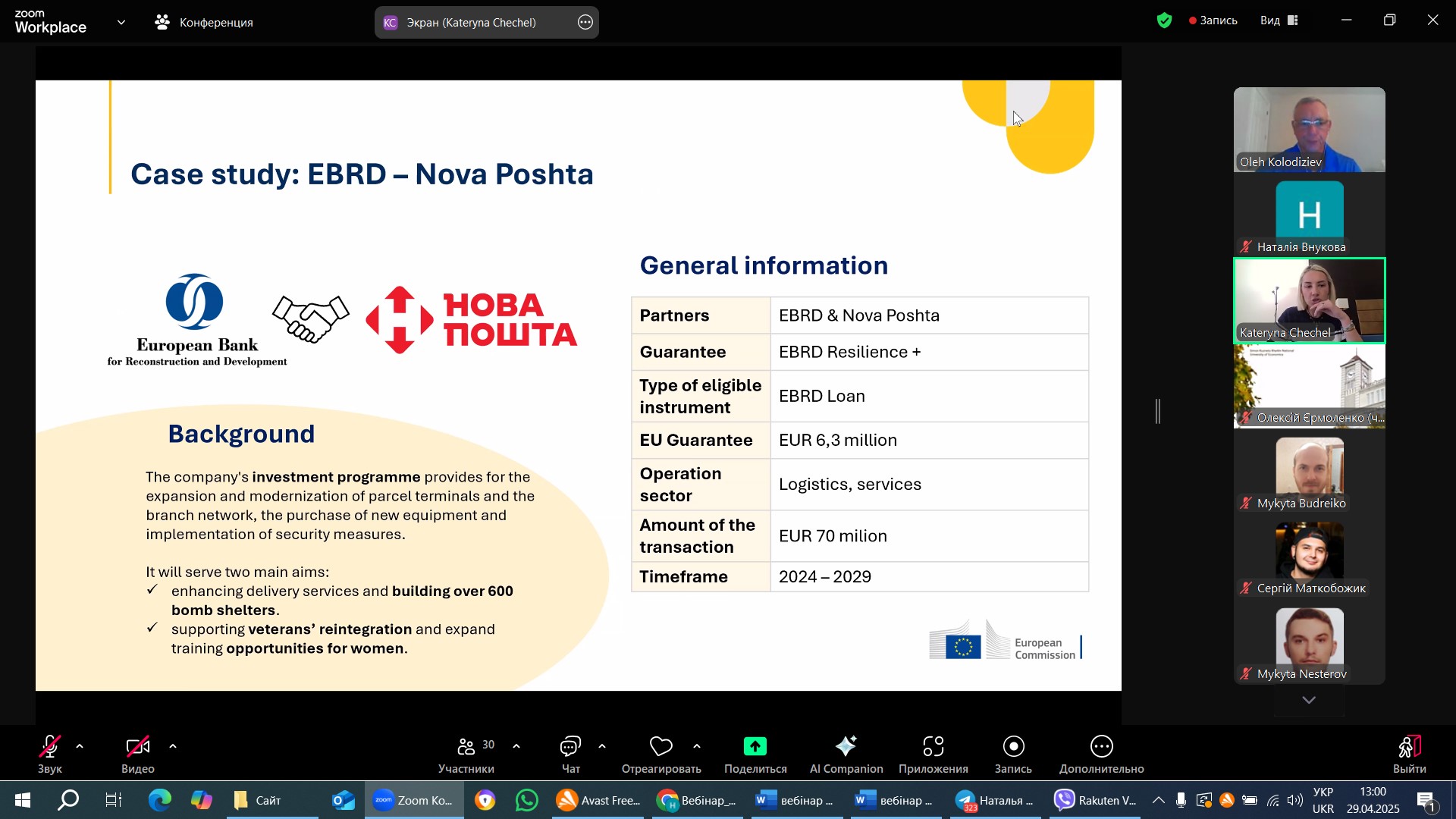
Task: Click the green encryption shield icon
Action: (1164, 21)
